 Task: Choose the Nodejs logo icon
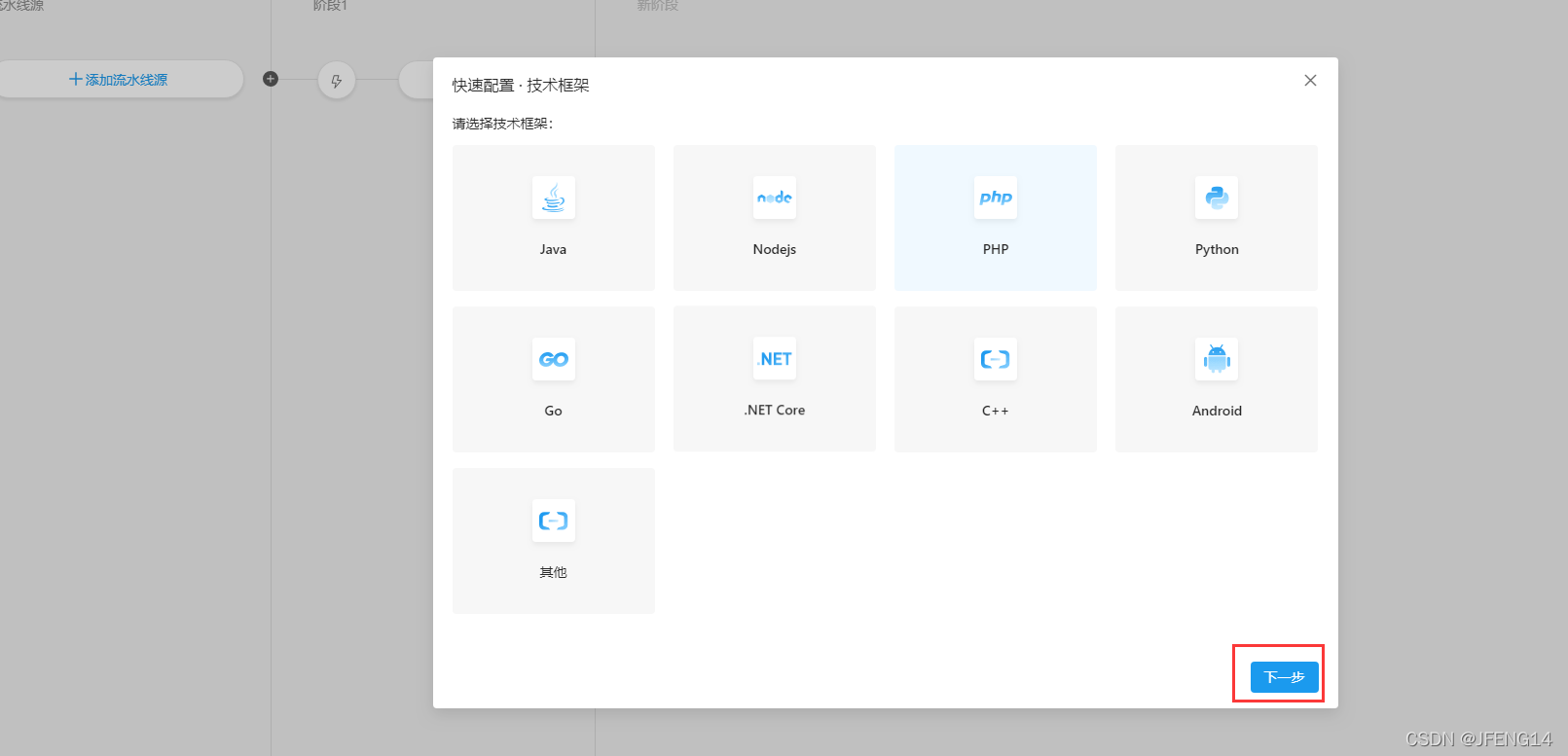[x=775, y=198]
